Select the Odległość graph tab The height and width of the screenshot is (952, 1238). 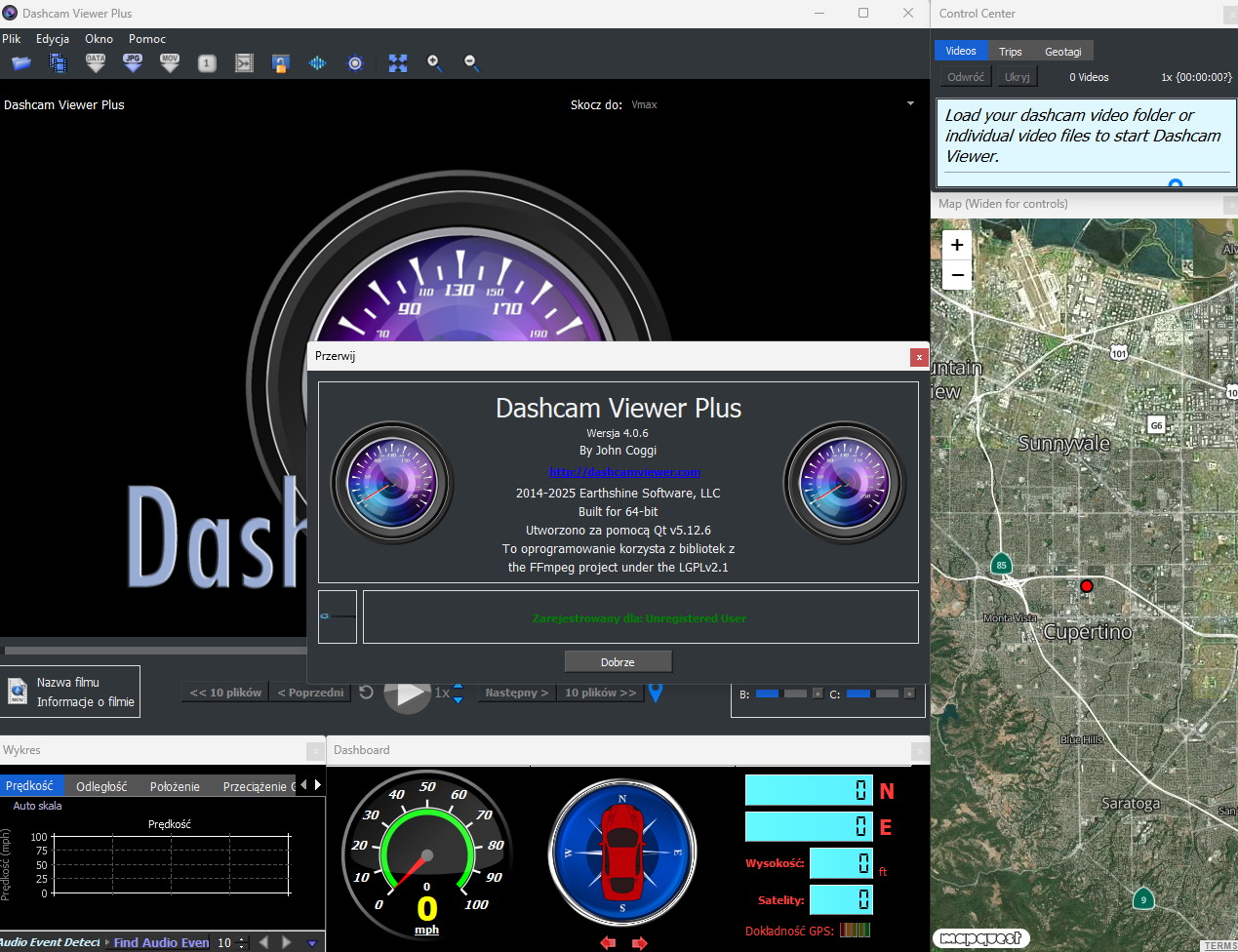click(101, 786)
